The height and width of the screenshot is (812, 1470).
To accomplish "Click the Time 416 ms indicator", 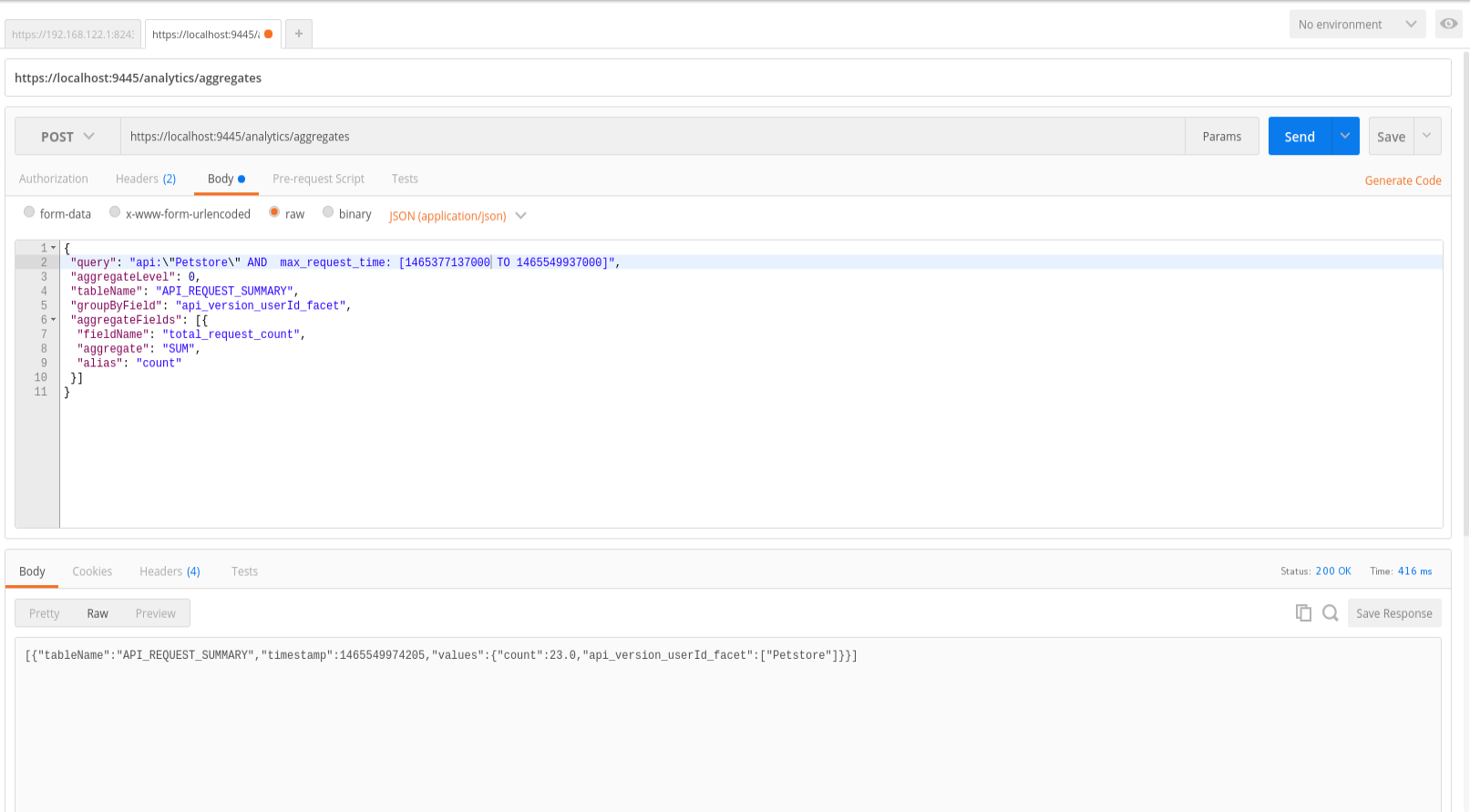I will (x=1401, y=571).
